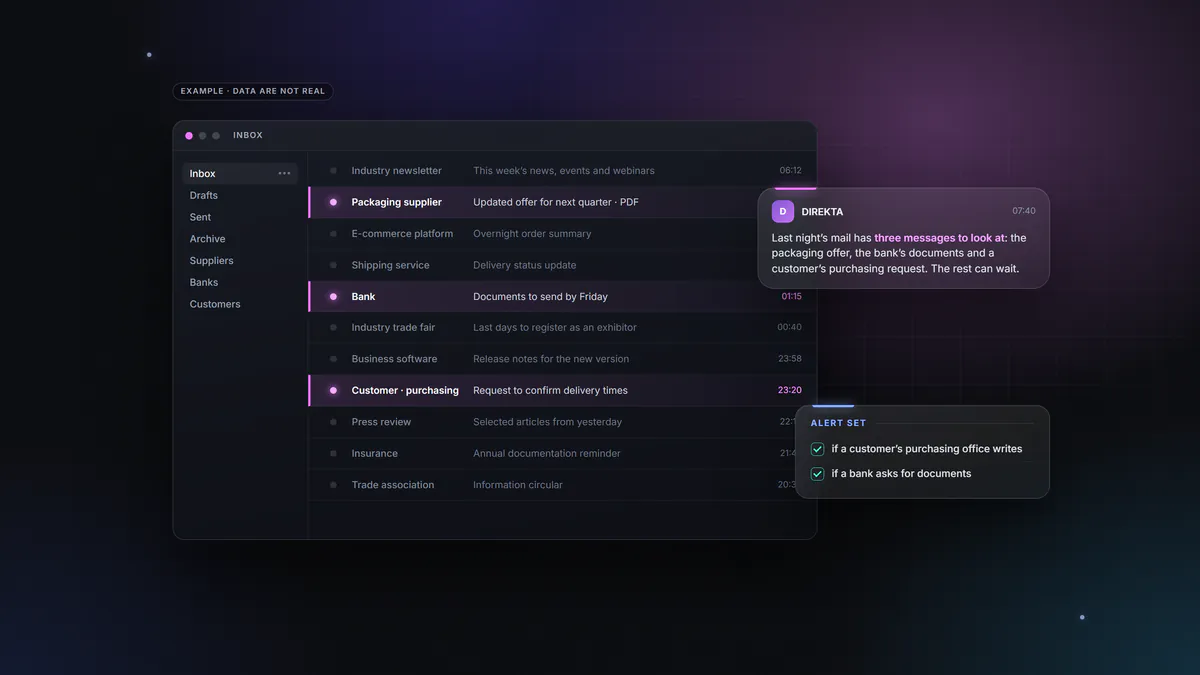Open "Documents to send by Friday" message
1200x675 pixels.
coord(562,297)
